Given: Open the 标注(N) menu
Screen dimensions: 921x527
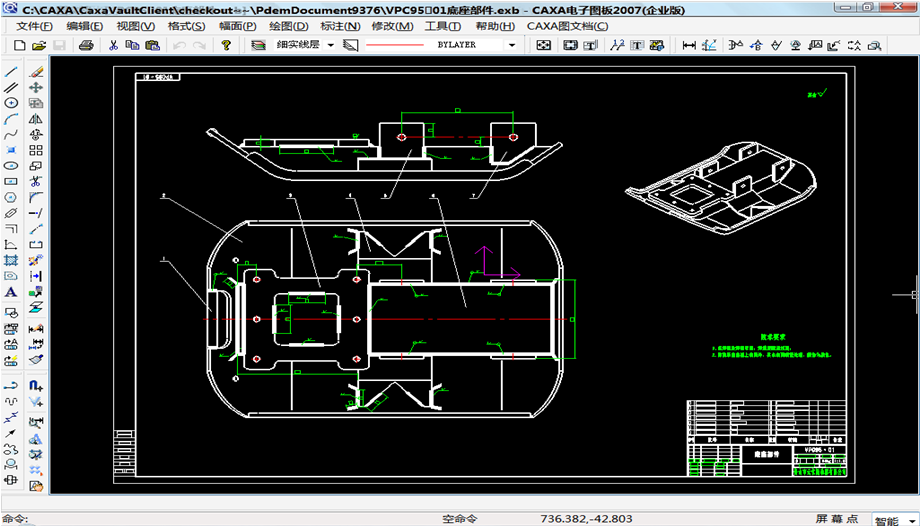Looking at the screenshot, I should (340, 26).
